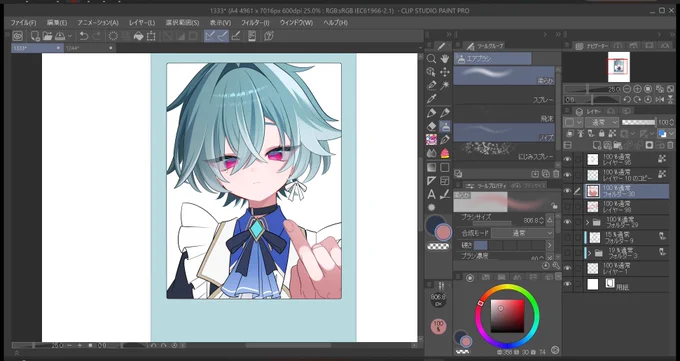Image resolution: width=680 pixels, height=361 pixels.
Task: Hide folder フォルダー 30
Action: [567, 191]
